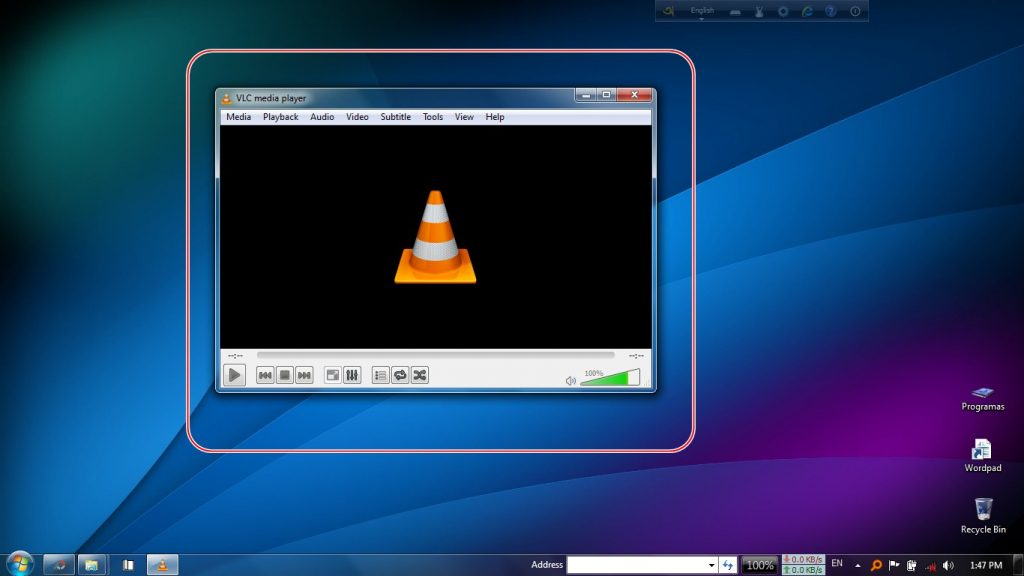Stop playback with the Stop button
The height and width of the screenshot is (576, 1024).
(x=284, y=375)
